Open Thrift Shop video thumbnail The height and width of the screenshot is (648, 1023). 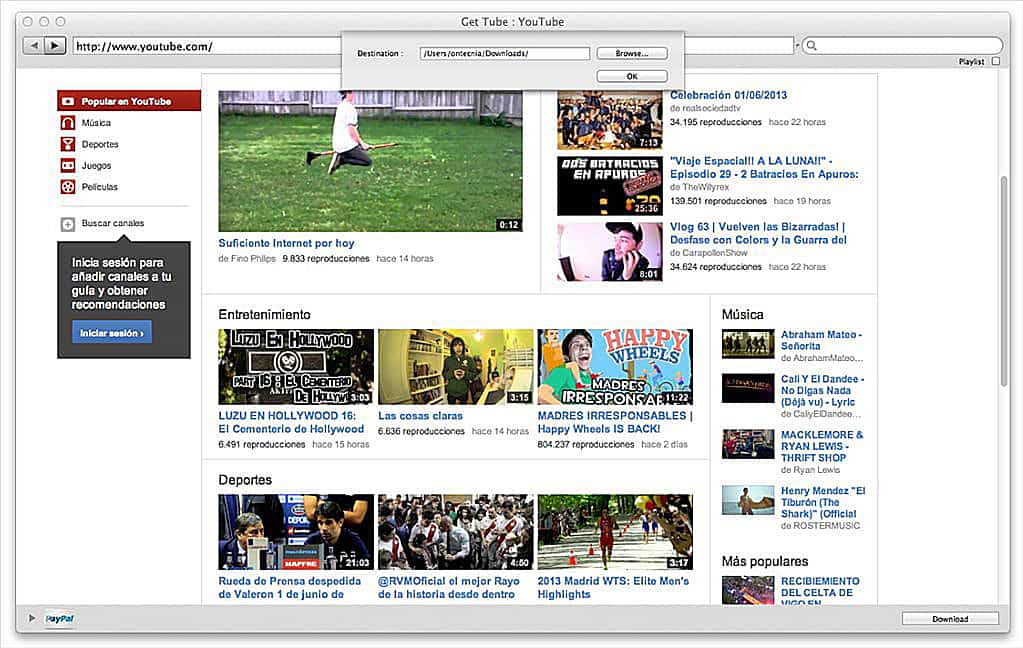(x=748, y=444)
